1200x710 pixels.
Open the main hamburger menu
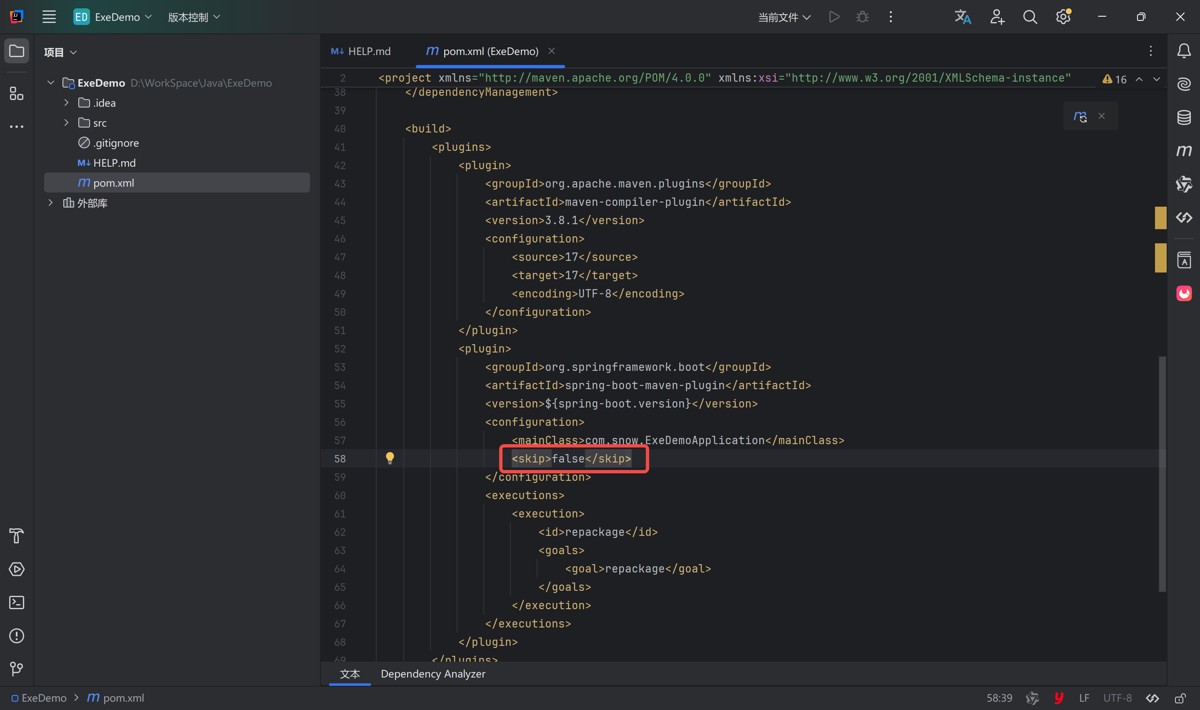coord(49,17)
